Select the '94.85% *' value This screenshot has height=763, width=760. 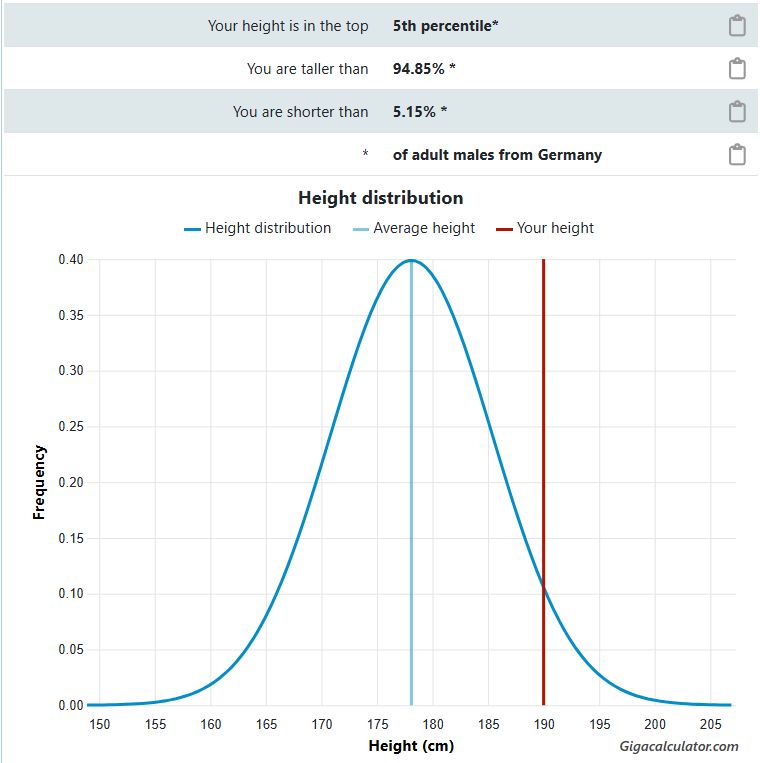(424, 69)
